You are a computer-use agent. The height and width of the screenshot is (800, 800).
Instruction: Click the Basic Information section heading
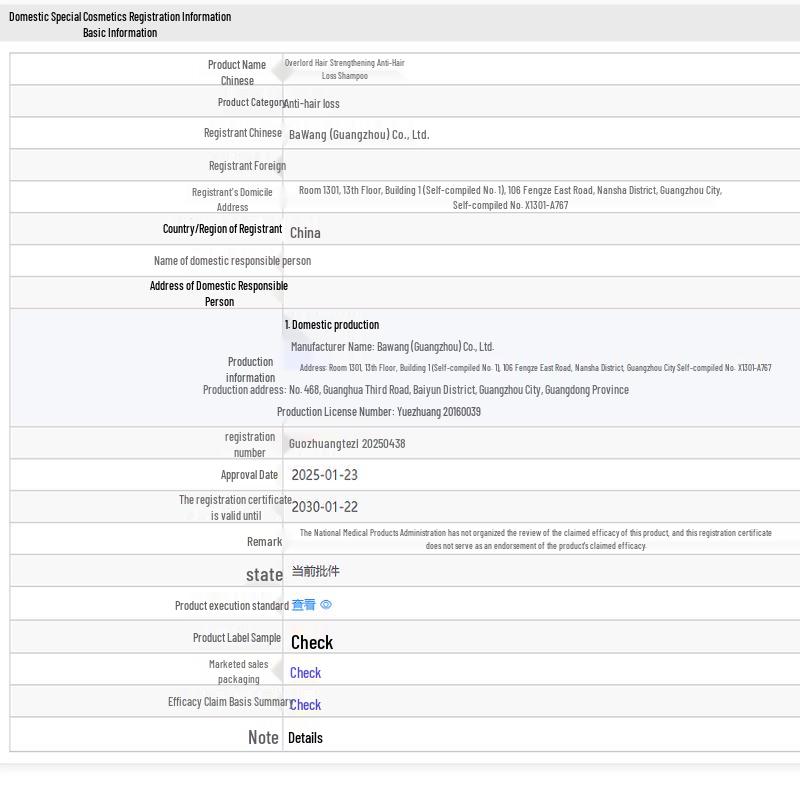pos(119,33)
